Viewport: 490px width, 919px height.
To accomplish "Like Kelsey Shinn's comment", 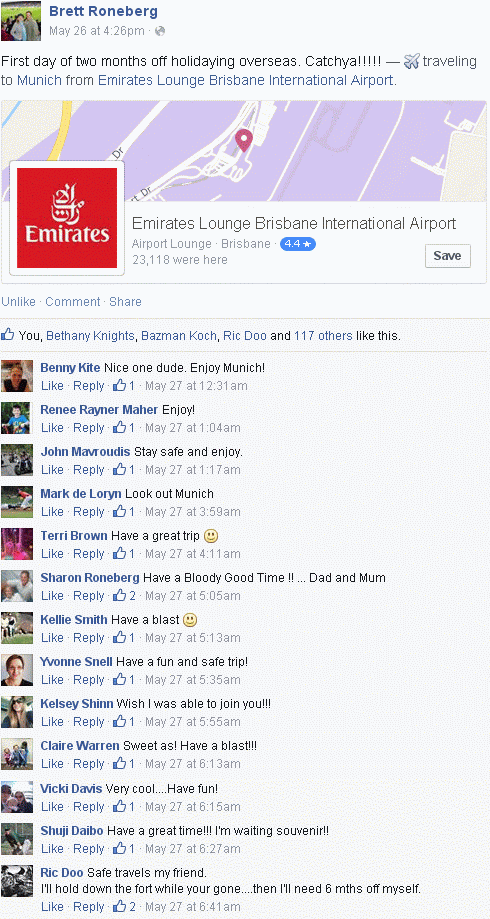I will click(x=52, y=721).
